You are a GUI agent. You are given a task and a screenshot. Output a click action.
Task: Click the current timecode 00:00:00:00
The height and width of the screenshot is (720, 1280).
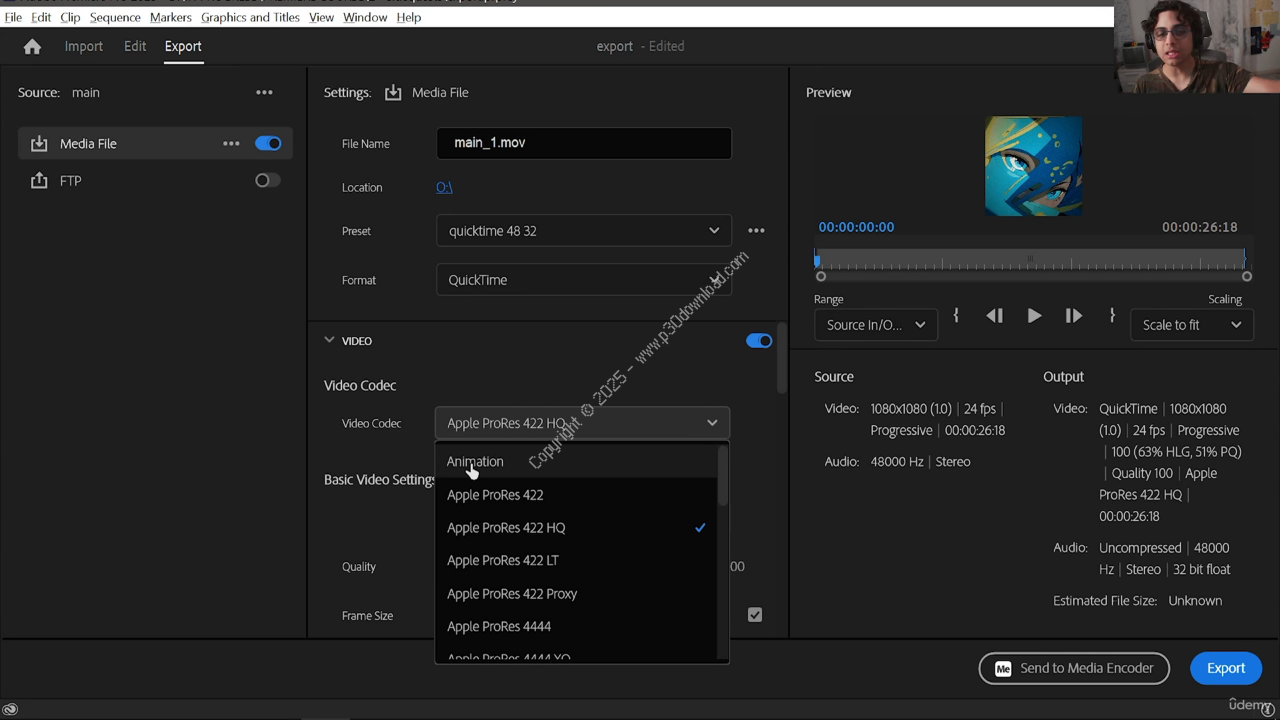pyautogui.click(x=856, y=227)
